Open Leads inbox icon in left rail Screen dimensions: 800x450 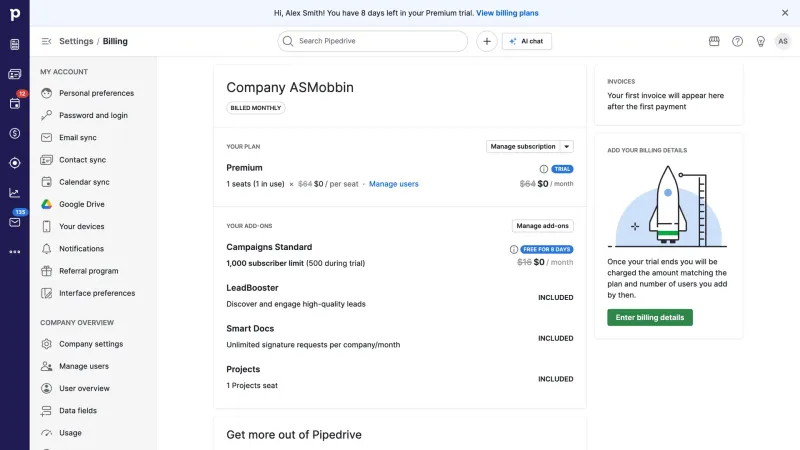(x=15, y=44)
